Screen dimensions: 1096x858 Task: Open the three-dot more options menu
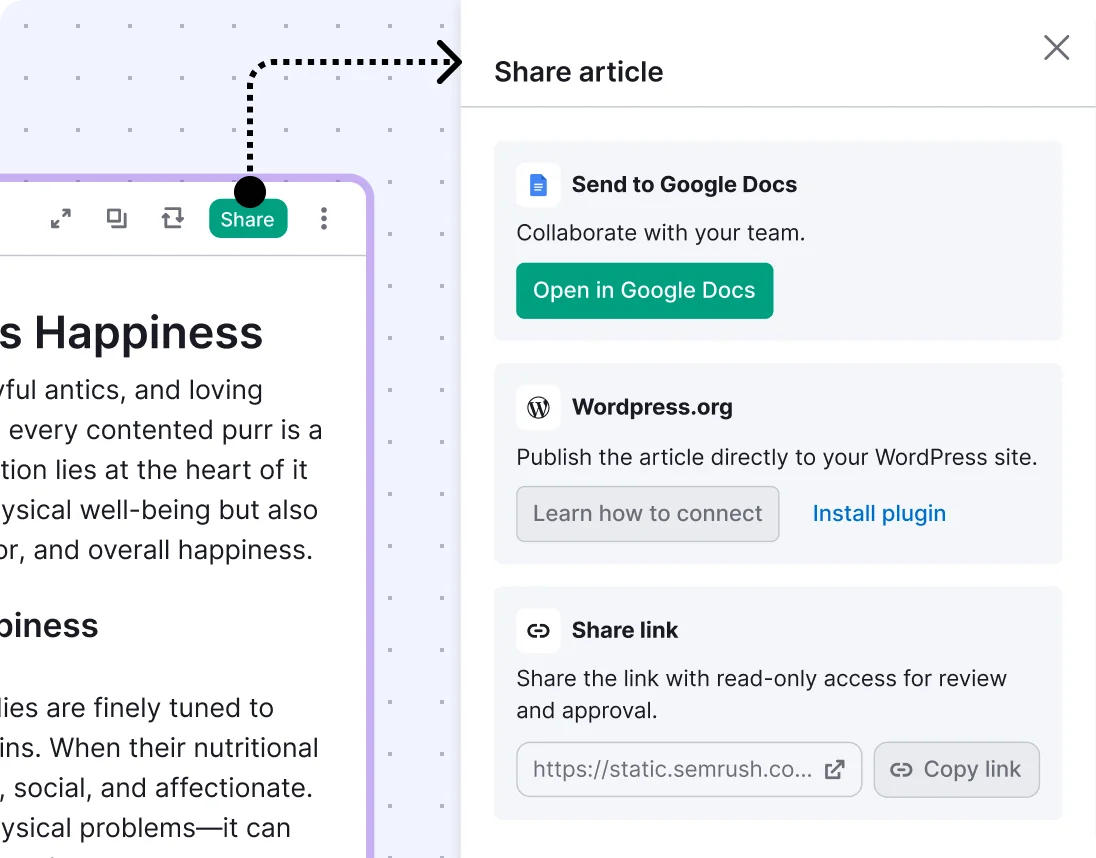pos(324,219)
